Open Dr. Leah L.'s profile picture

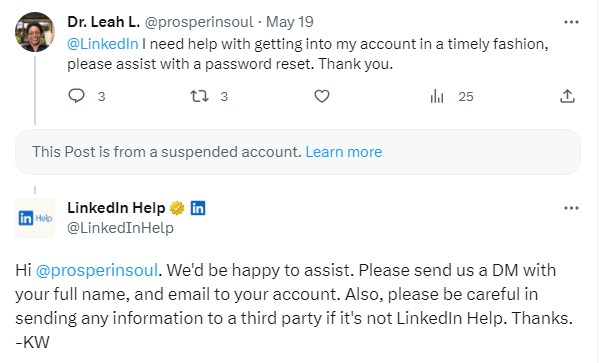tap(35, 32)
